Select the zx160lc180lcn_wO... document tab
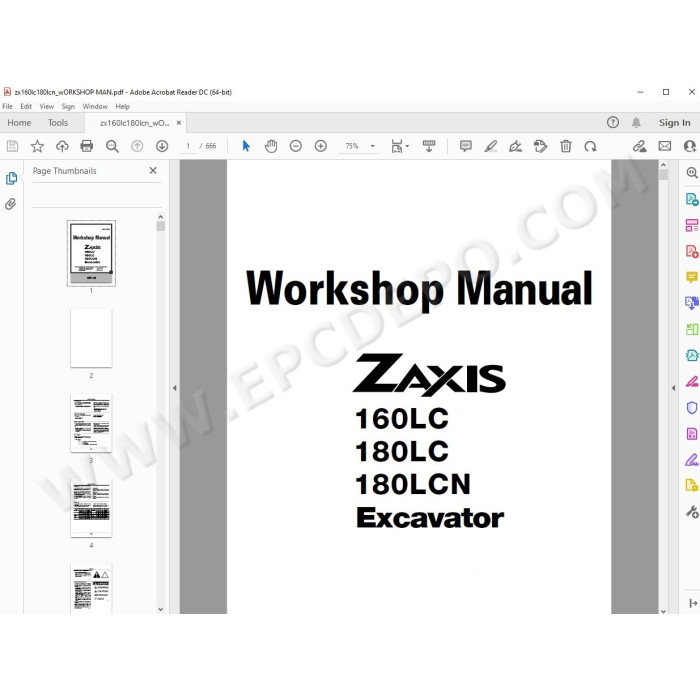The height and width of the screenshot is (700, 700). (134, 123)
